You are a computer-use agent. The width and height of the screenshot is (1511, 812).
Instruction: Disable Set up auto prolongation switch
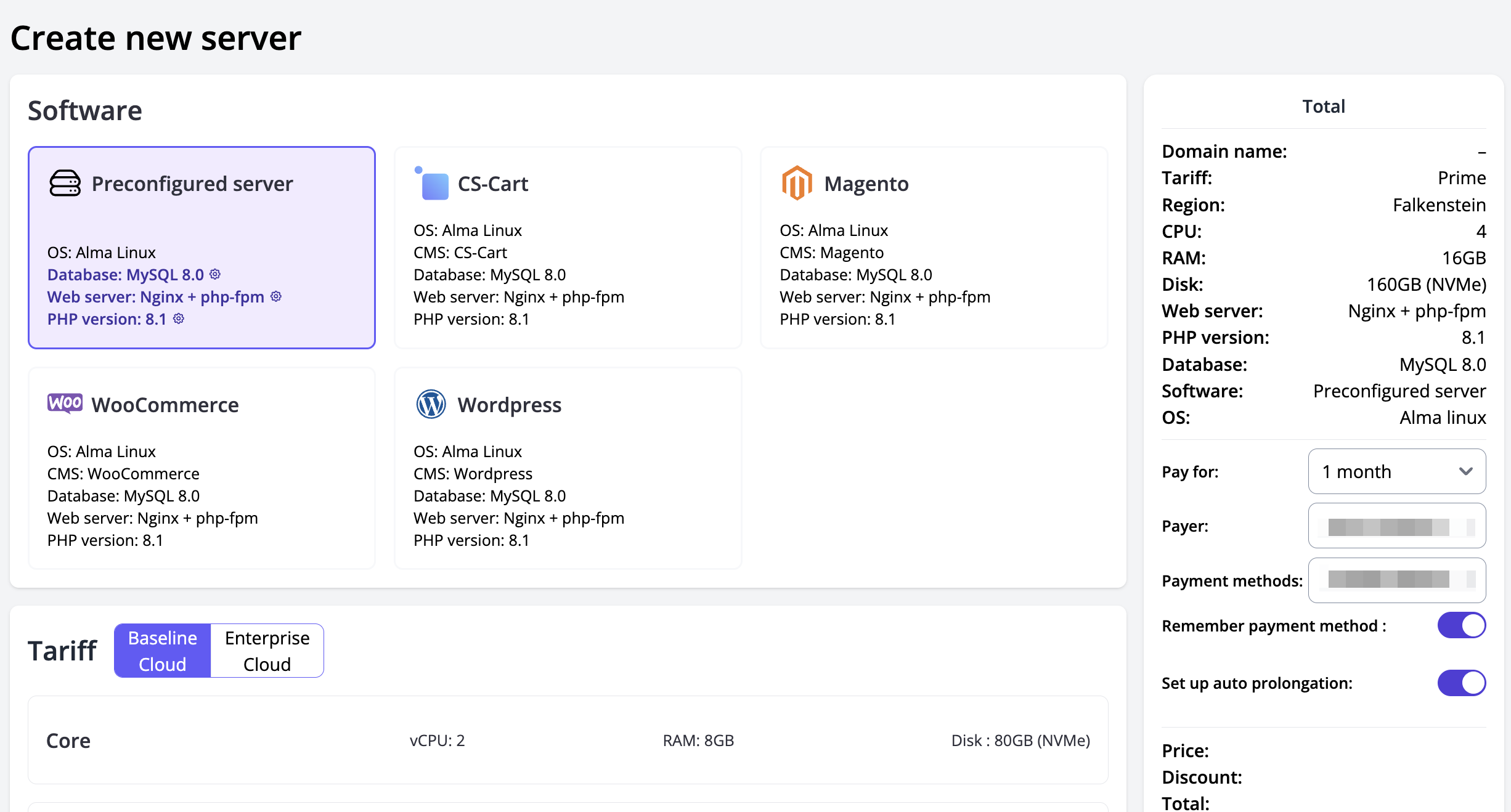(1461, 683)
